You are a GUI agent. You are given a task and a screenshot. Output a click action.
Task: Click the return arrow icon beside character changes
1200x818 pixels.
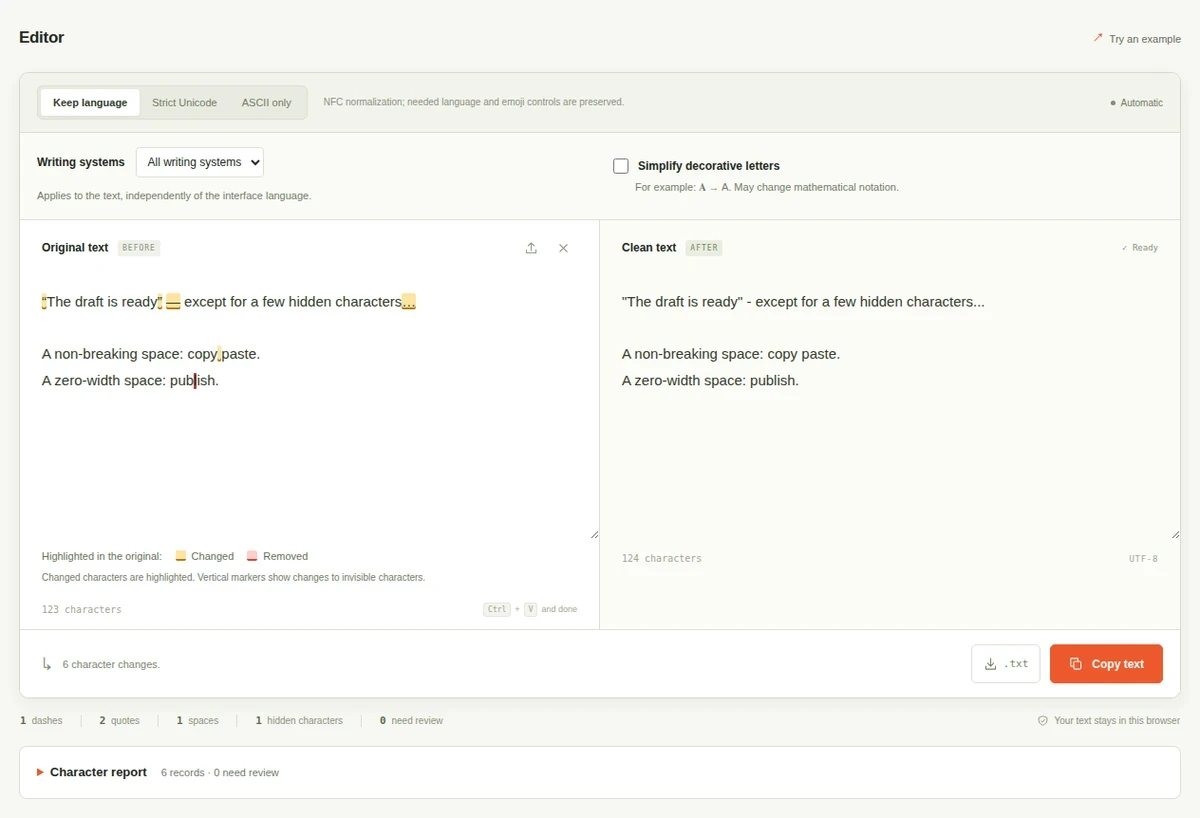[x=47, y=664]
